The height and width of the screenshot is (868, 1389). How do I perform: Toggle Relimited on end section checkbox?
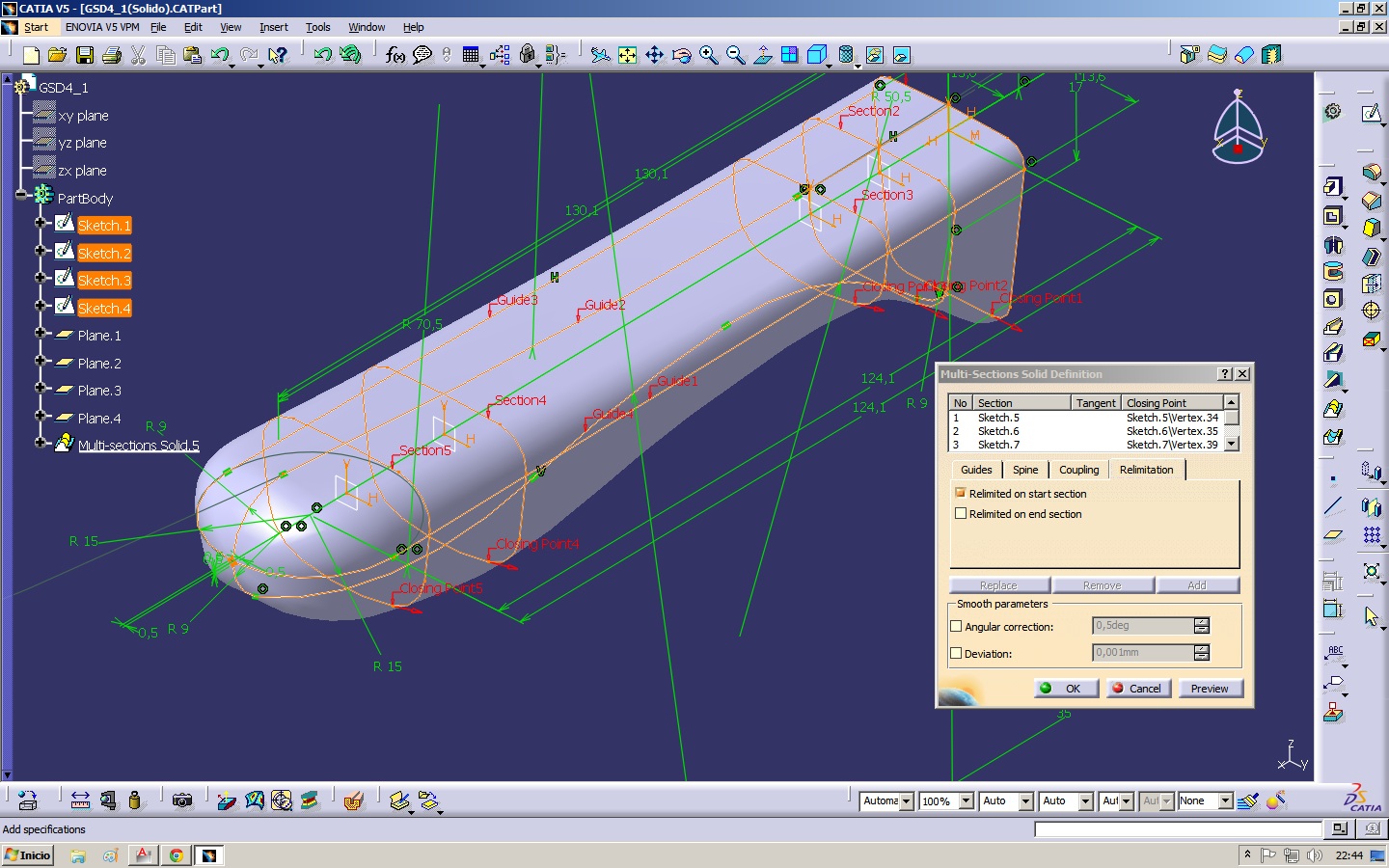click(960, 513)
